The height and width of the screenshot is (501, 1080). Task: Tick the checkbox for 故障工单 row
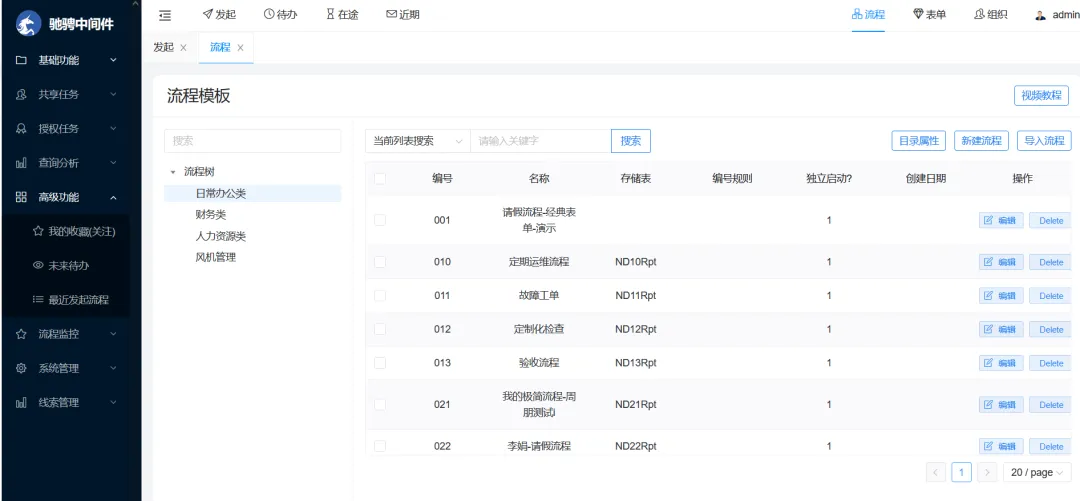pos(380,296)
